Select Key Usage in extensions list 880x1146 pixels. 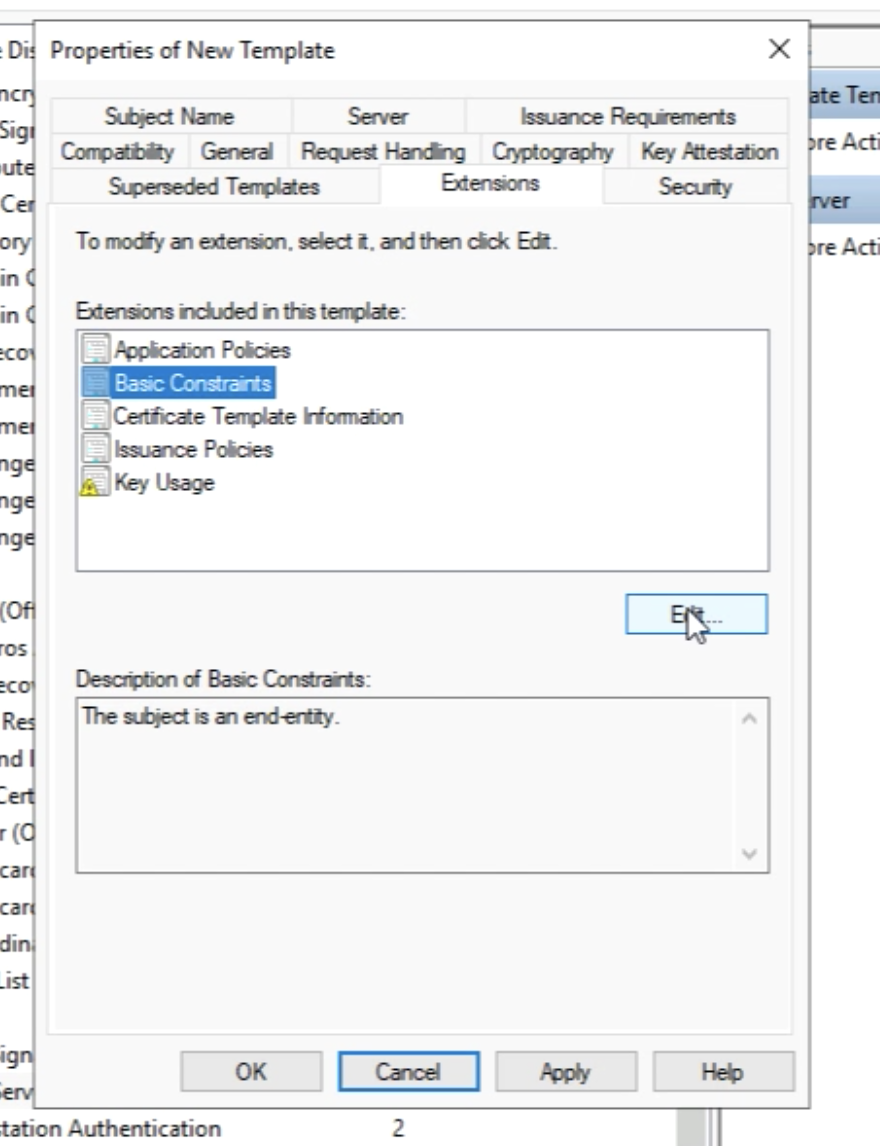(164, 483)
